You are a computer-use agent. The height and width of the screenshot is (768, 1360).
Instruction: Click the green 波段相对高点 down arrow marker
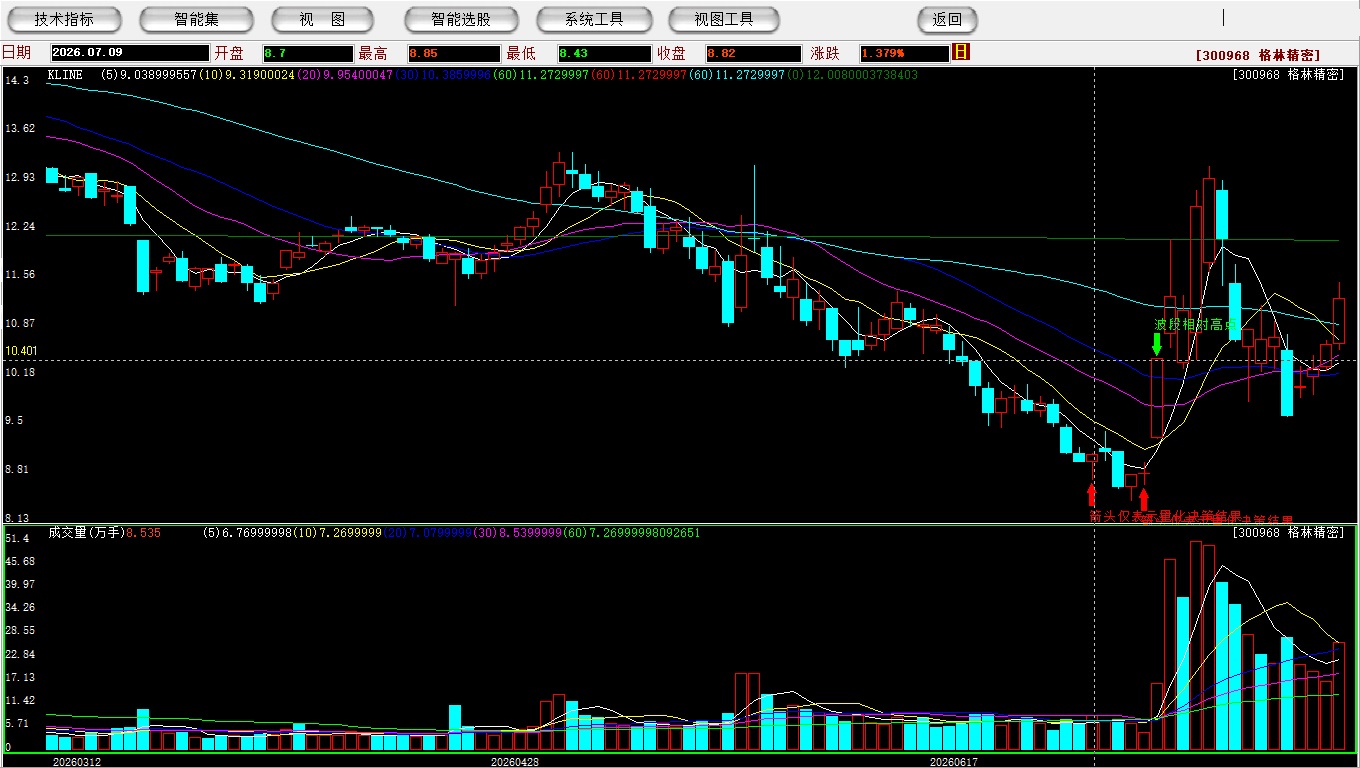1156,344
